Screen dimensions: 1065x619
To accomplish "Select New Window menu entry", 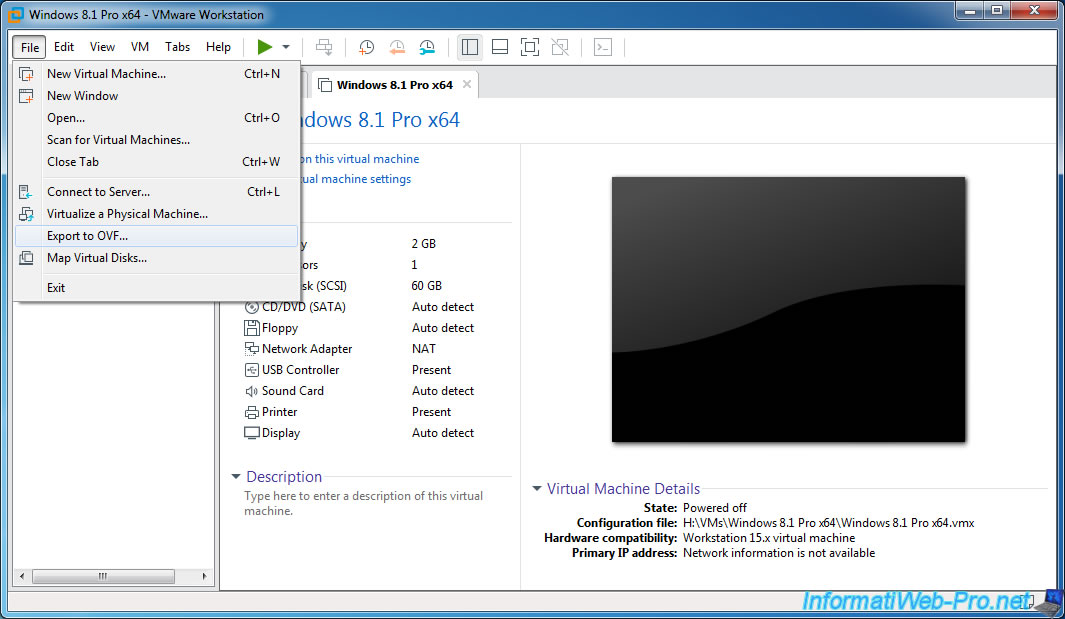I will pyautogui.click(x=156, y=96).
